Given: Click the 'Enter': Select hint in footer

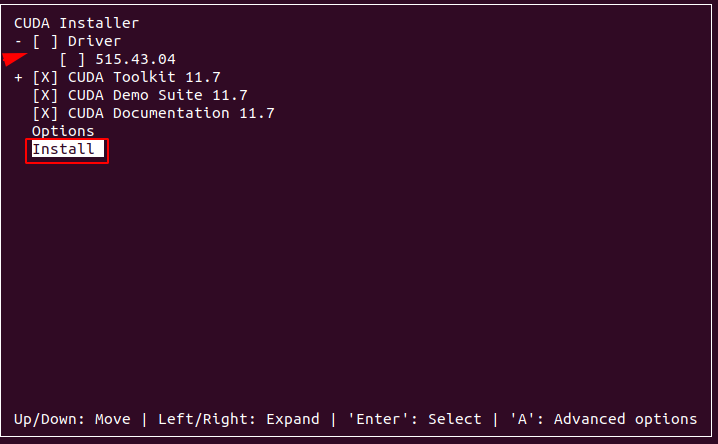Looking at the screenshot, I should (x=414, y=419).
